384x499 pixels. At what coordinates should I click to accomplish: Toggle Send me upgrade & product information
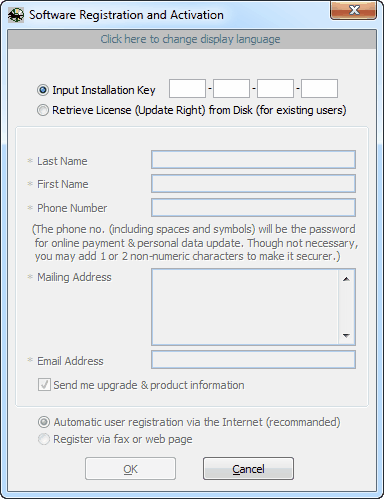tap(44, 385)
